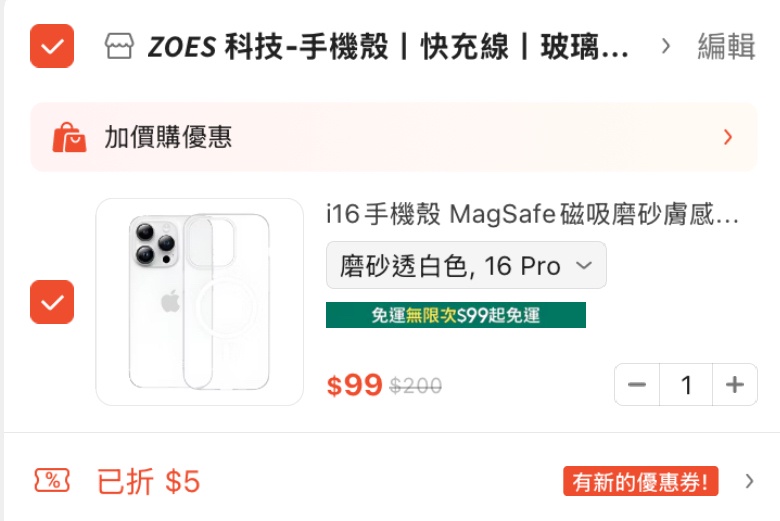This screenshot has height=521, width=780.
Task: Open the 已折 $5 discount details
Action: click(149, 482)
